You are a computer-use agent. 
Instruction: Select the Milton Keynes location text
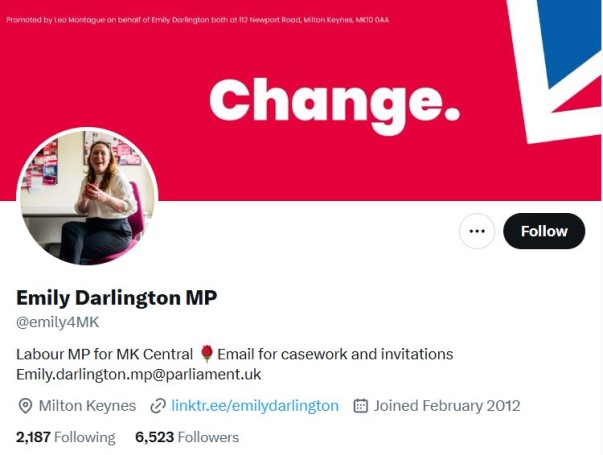87,406
